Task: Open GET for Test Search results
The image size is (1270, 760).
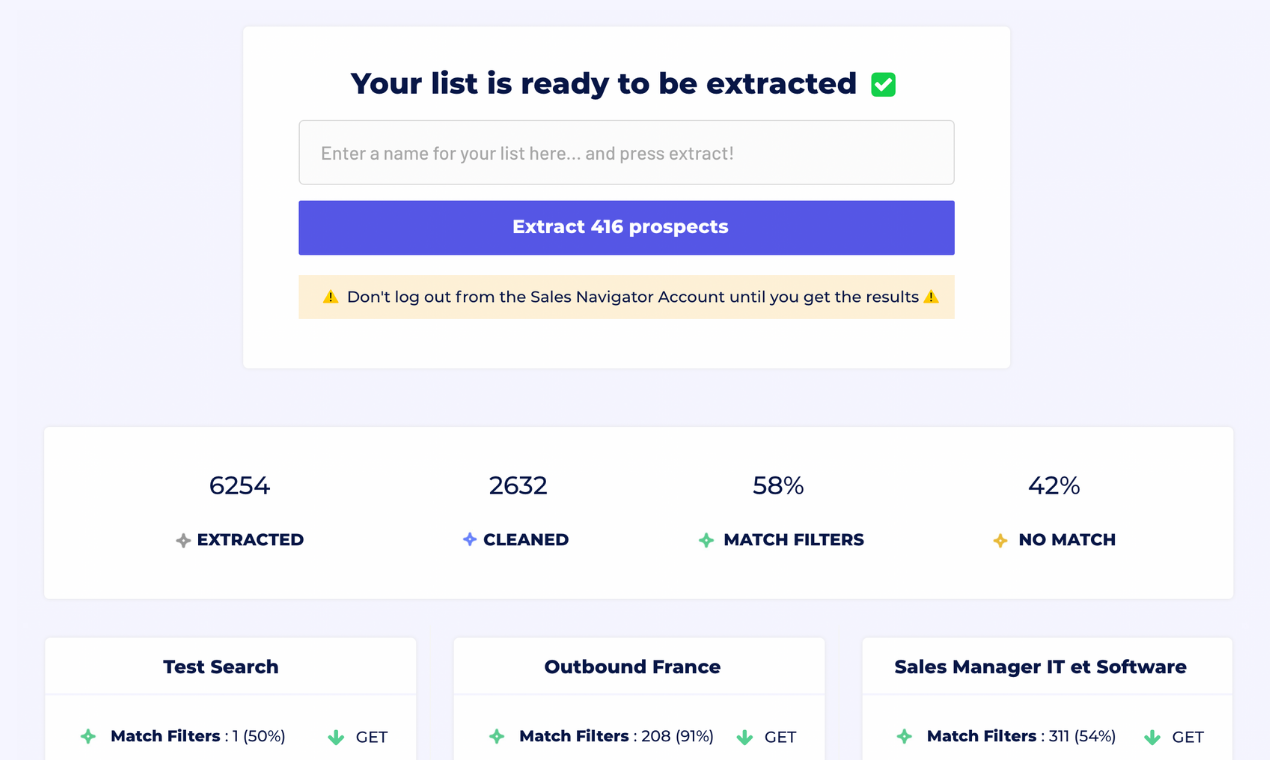Action: coord(371,736)
